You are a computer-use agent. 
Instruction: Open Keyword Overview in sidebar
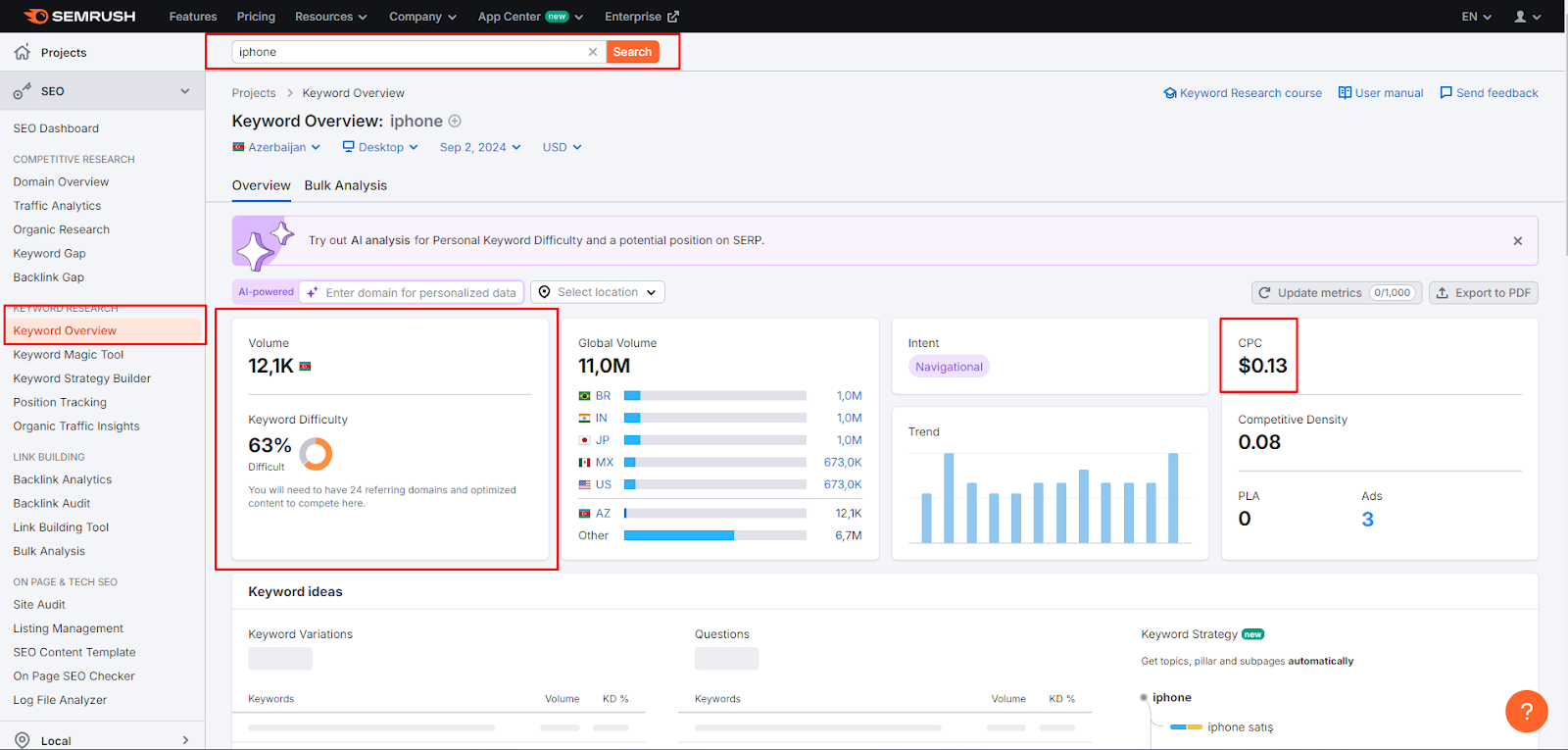tap(65, 331)
